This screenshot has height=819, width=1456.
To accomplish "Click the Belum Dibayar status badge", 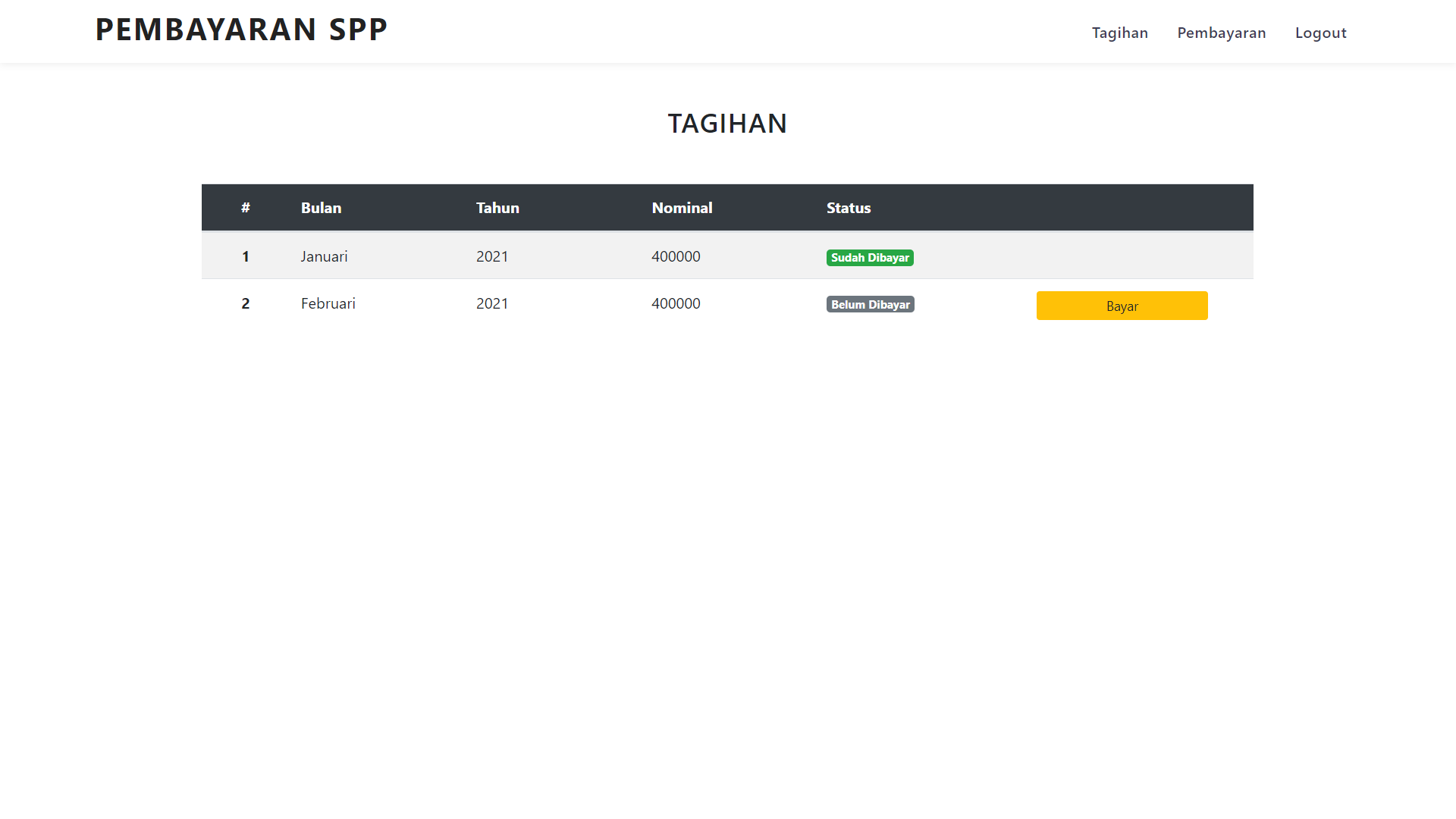I will point(870,304).
